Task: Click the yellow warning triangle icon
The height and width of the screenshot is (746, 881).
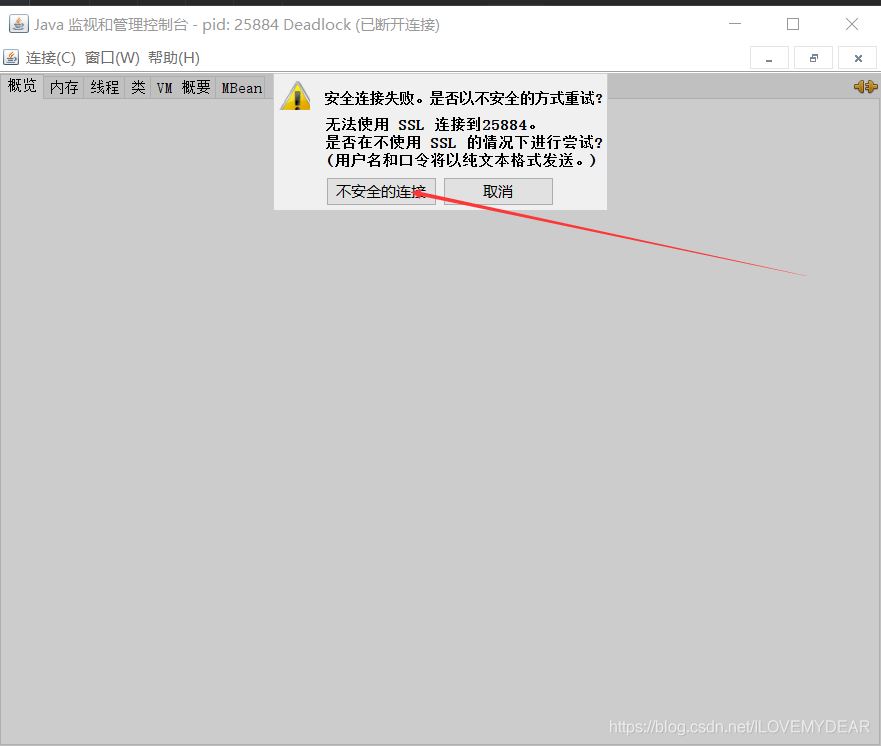Action: (297, 95)
